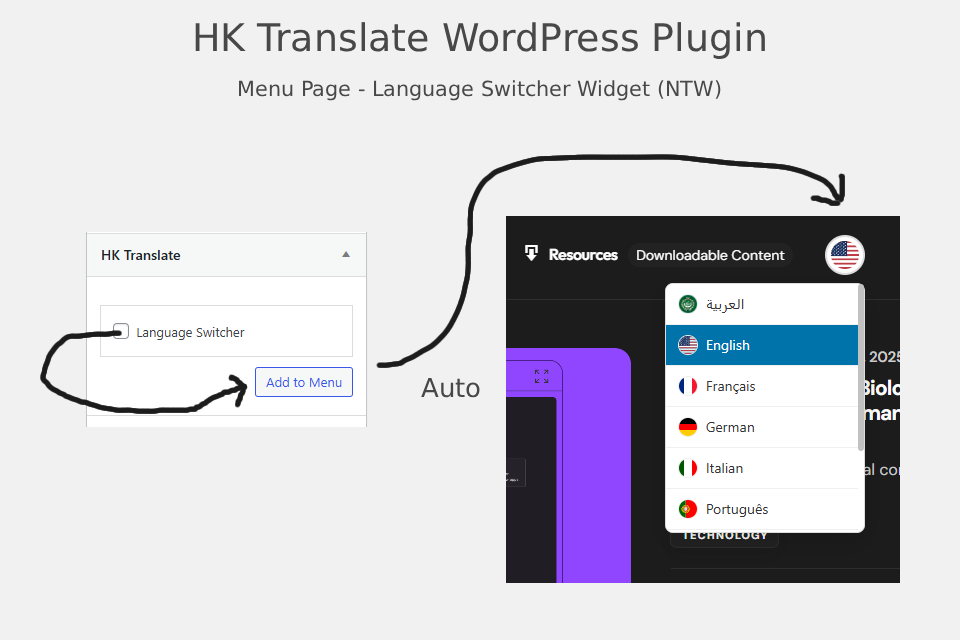Viewport: 960px width, 640px height.
Task: Click the French flag icon
Action: click(688, 386)
